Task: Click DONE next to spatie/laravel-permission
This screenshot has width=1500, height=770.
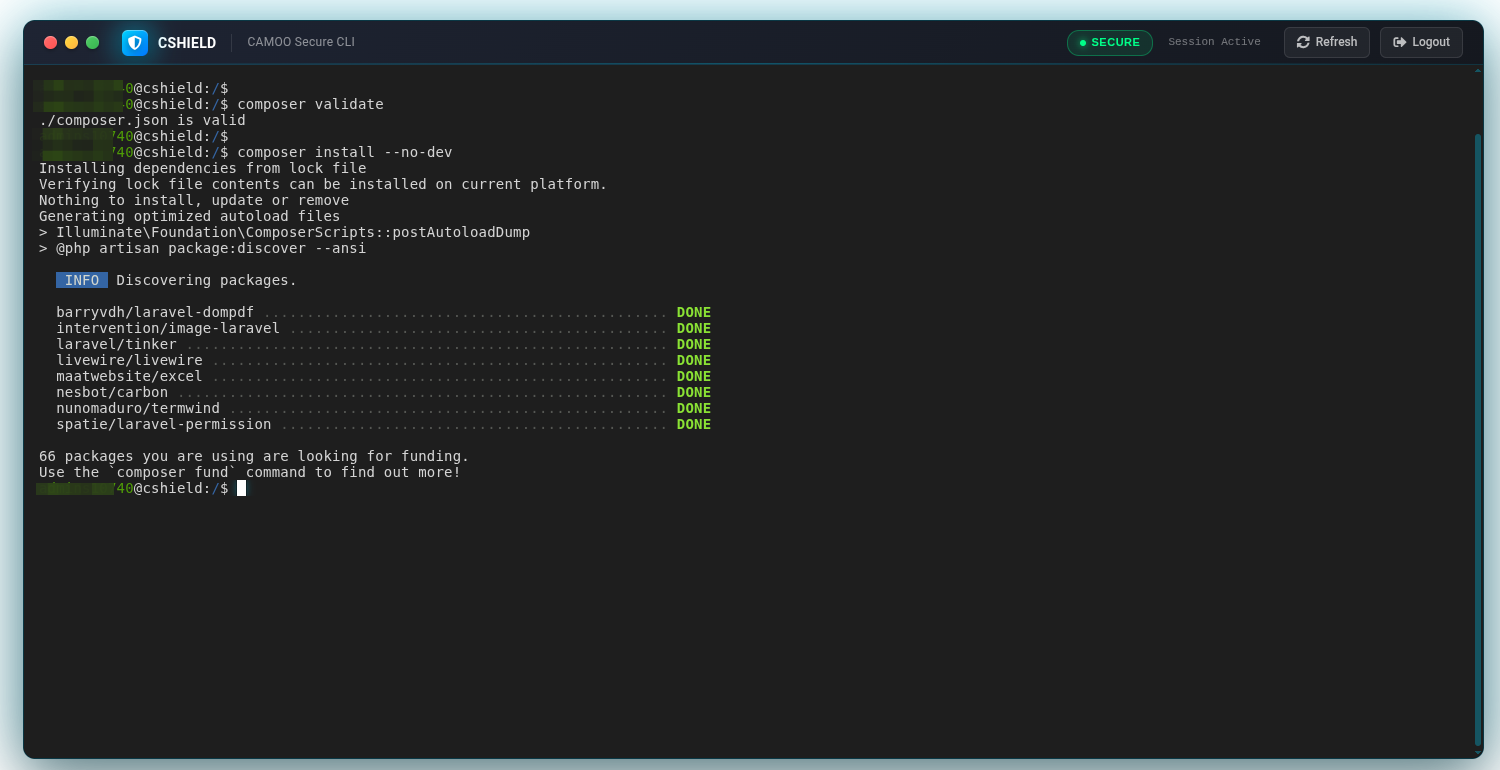Action: [x=694, y=424]
